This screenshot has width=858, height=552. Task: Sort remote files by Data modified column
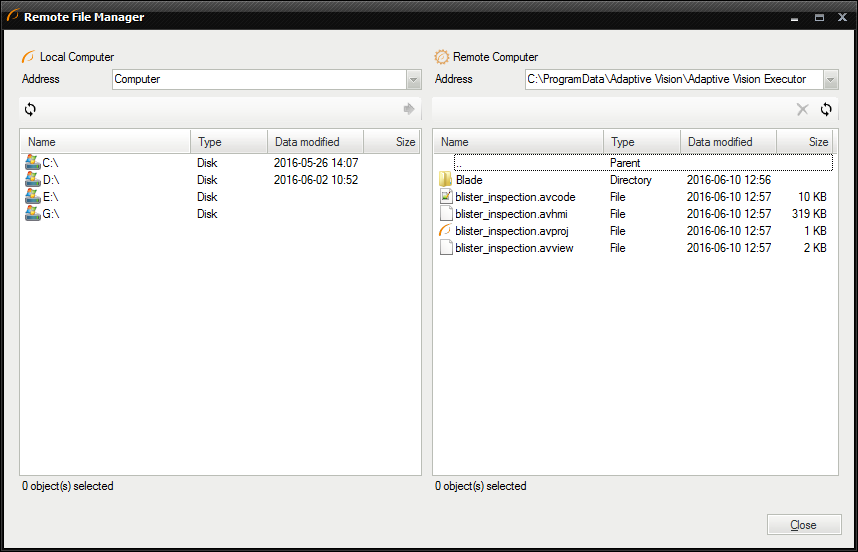coord(728,142)
